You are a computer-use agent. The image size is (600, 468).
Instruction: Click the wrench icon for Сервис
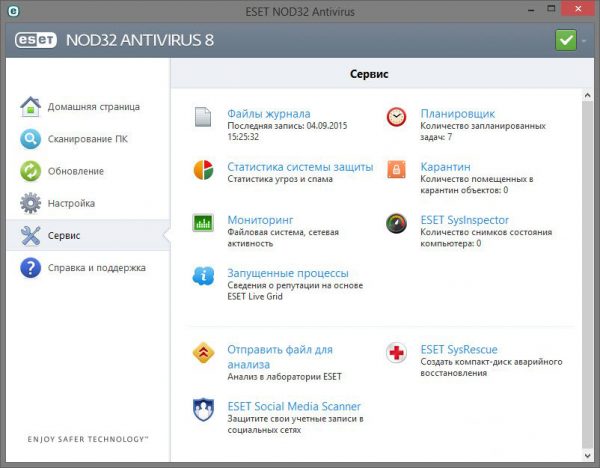[x=31, y=235]
